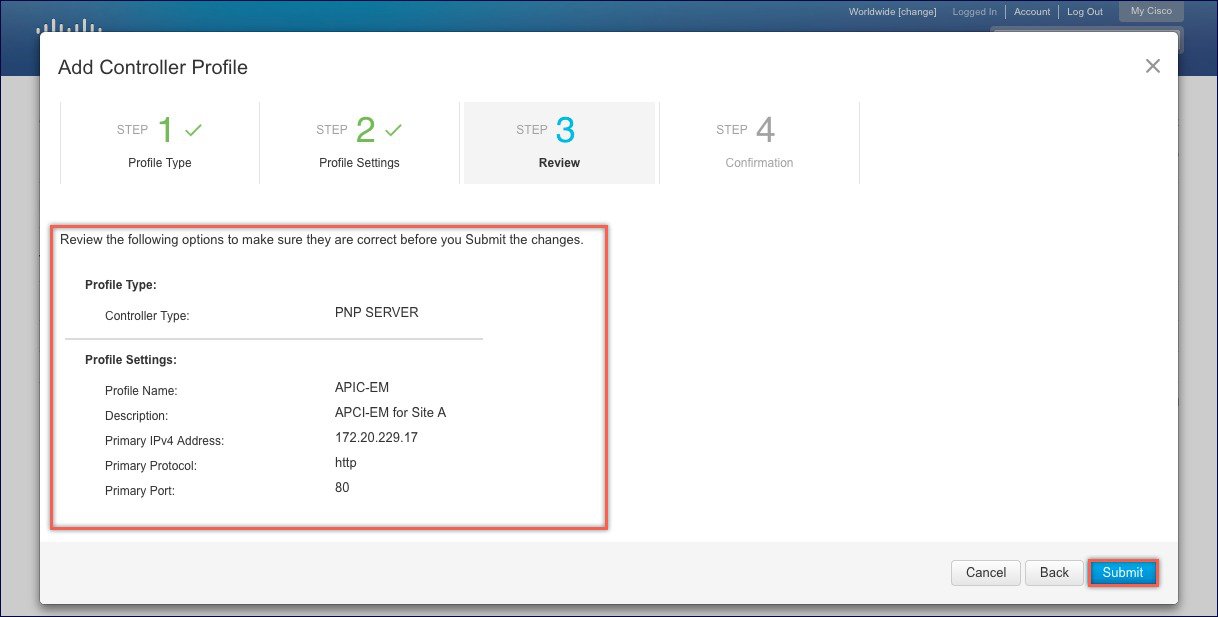Cancel the Add Controller Profile wizard
The width and height of the screenshot is (1218, 617).
pyautogui.click(x=985, y=573)
